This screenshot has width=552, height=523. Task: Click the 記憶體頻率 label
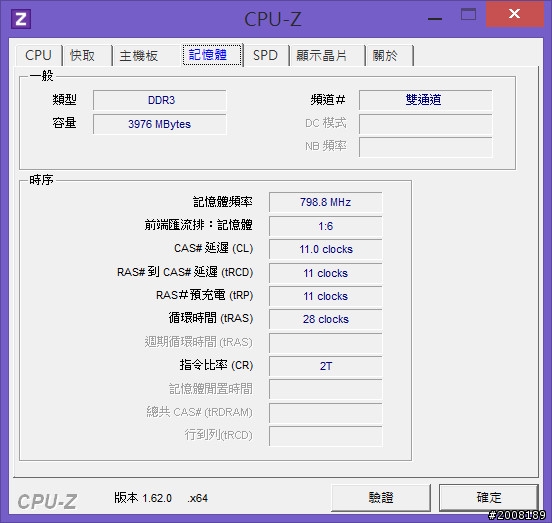click(222, 202)
